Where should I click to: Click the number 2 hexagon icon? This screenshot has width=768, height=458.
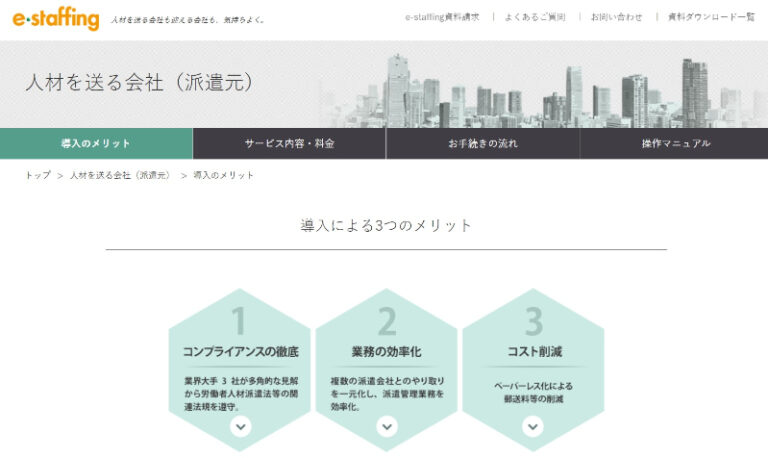(x=387, y=321)
